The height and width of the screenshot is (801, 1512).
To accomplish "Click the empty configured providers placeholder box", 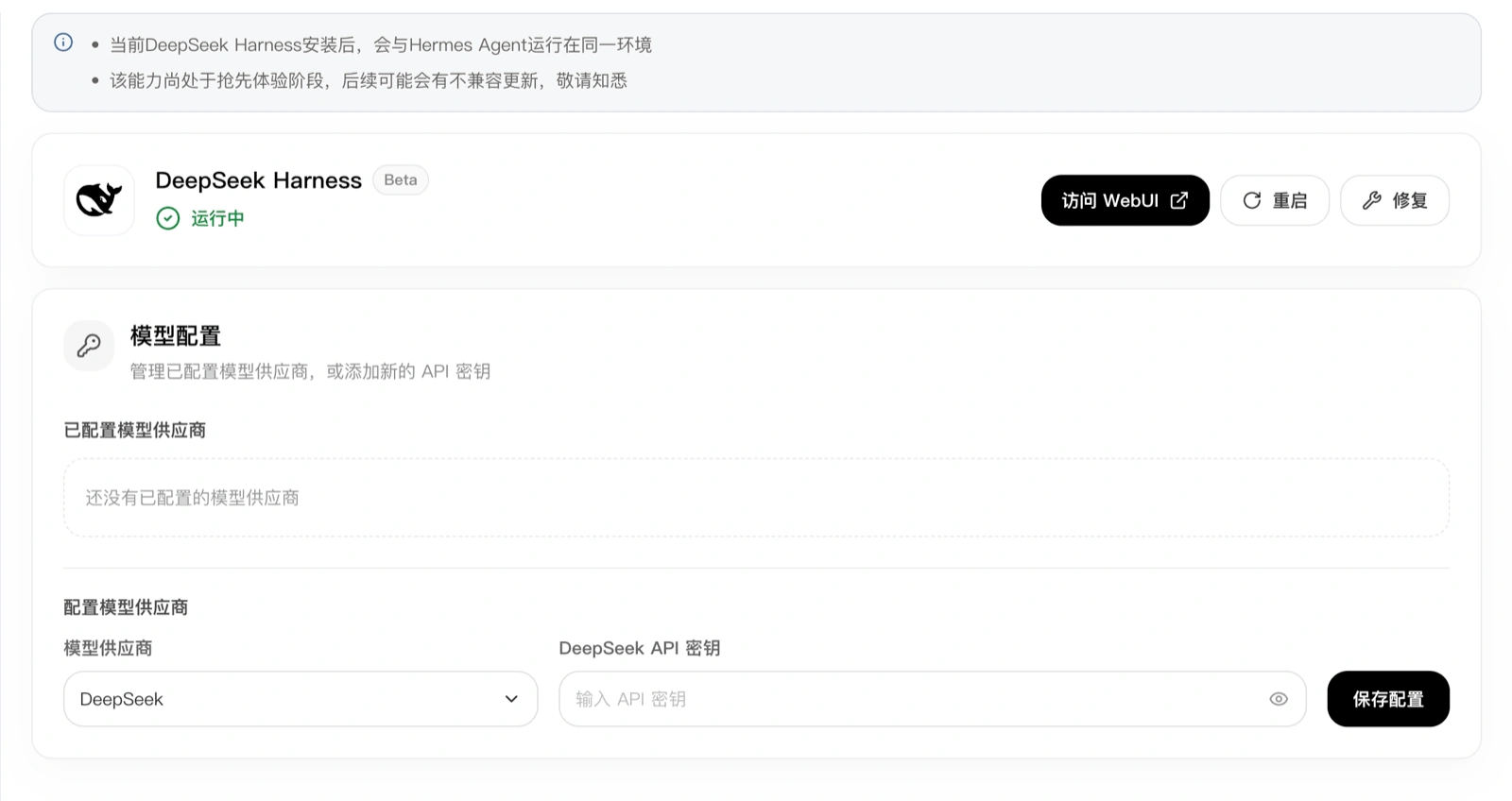I will click(756, 498).
